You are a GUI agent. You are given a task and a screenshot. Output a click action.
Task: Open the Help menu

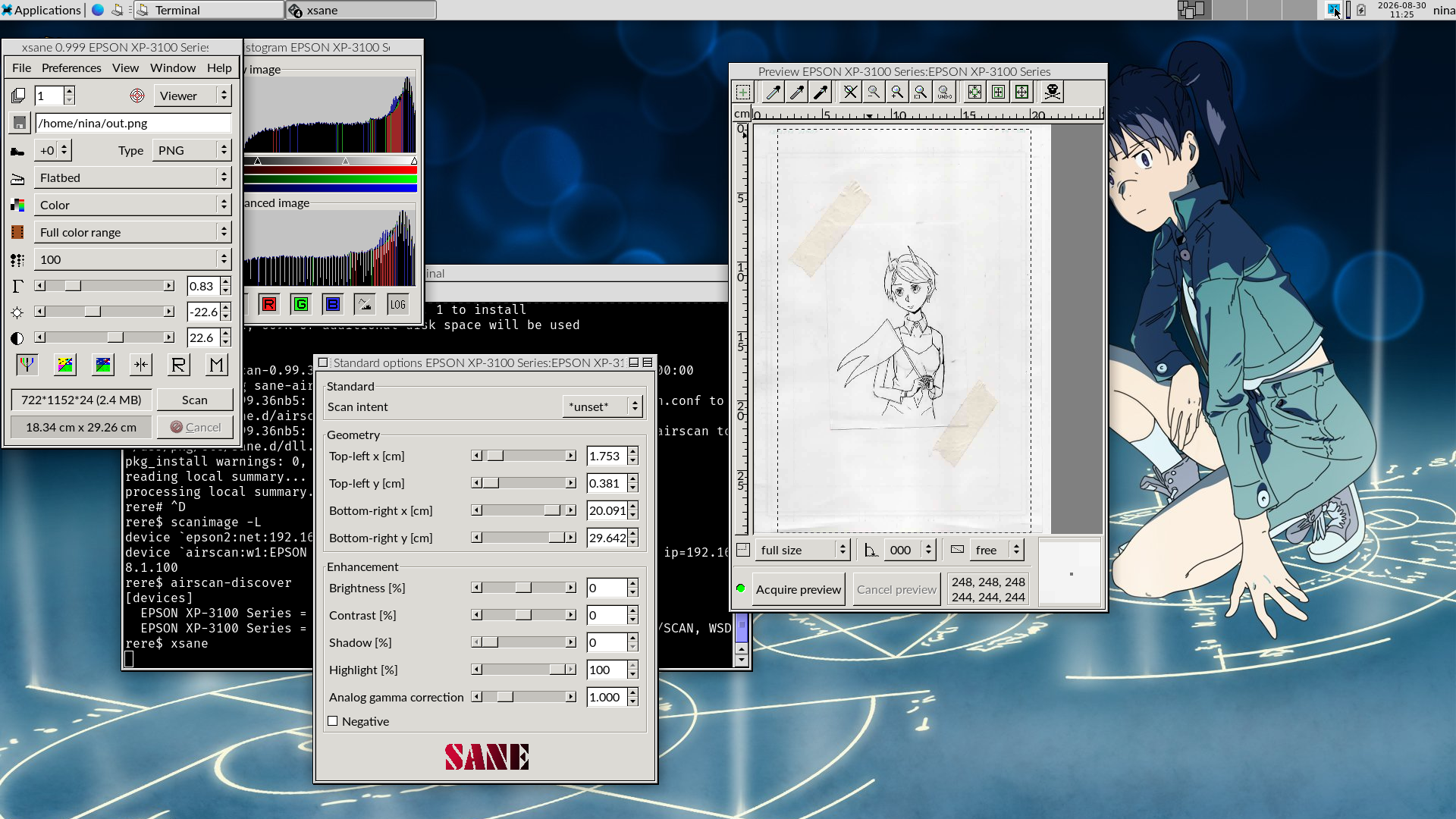[x=219, y=67]
